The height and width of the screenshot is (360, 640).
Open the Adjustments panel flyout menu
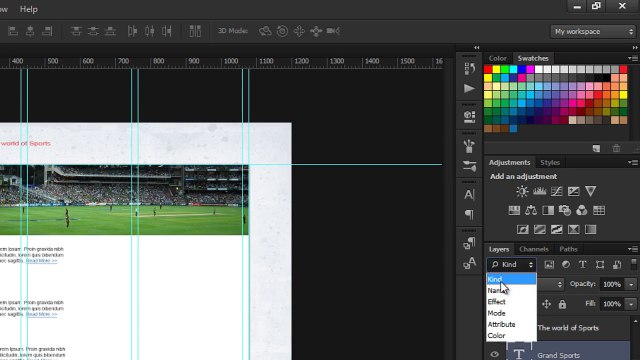[633, 162]
